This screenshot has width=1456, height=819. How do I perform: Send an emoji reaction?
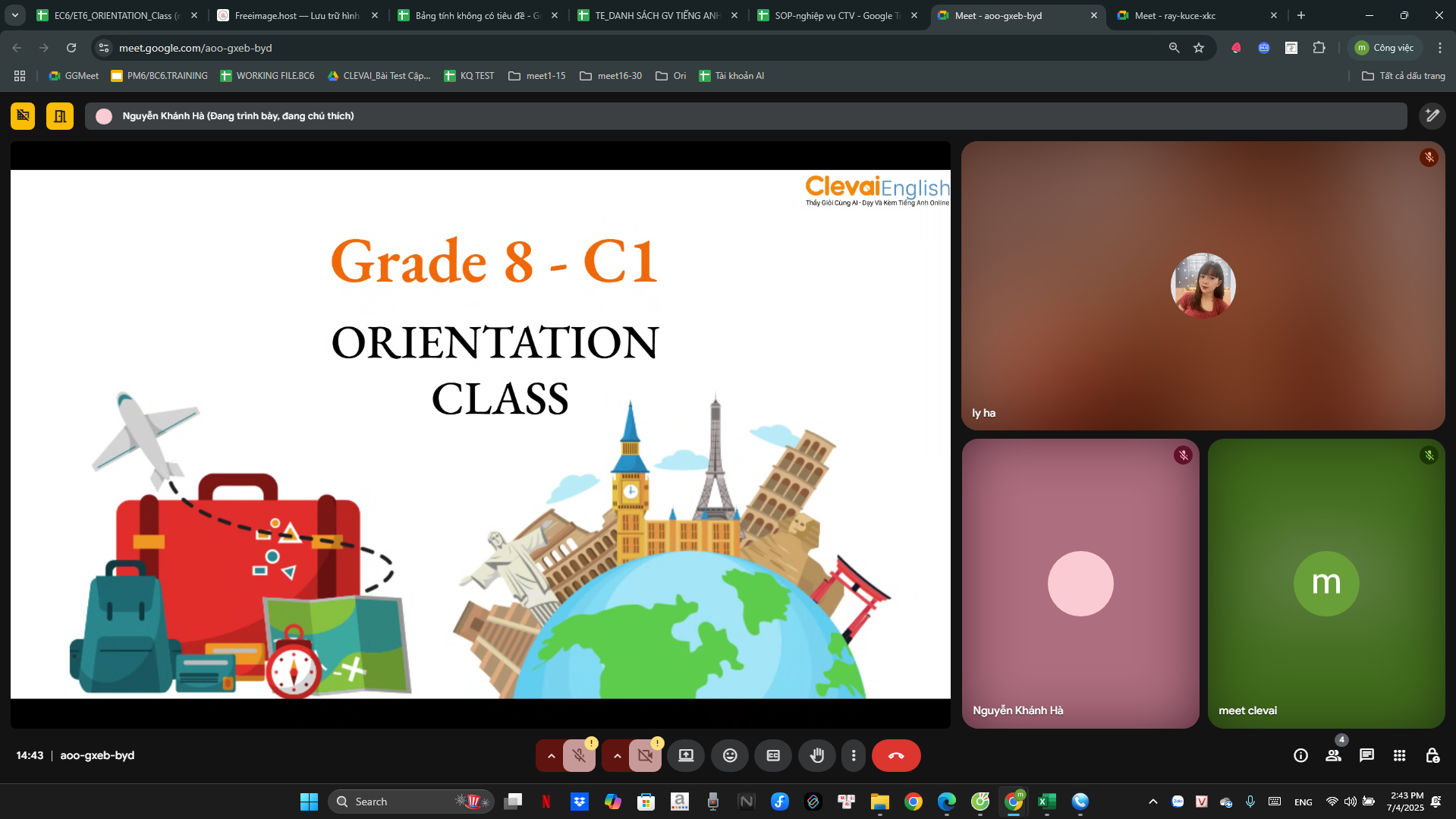[x=730, y=755]
